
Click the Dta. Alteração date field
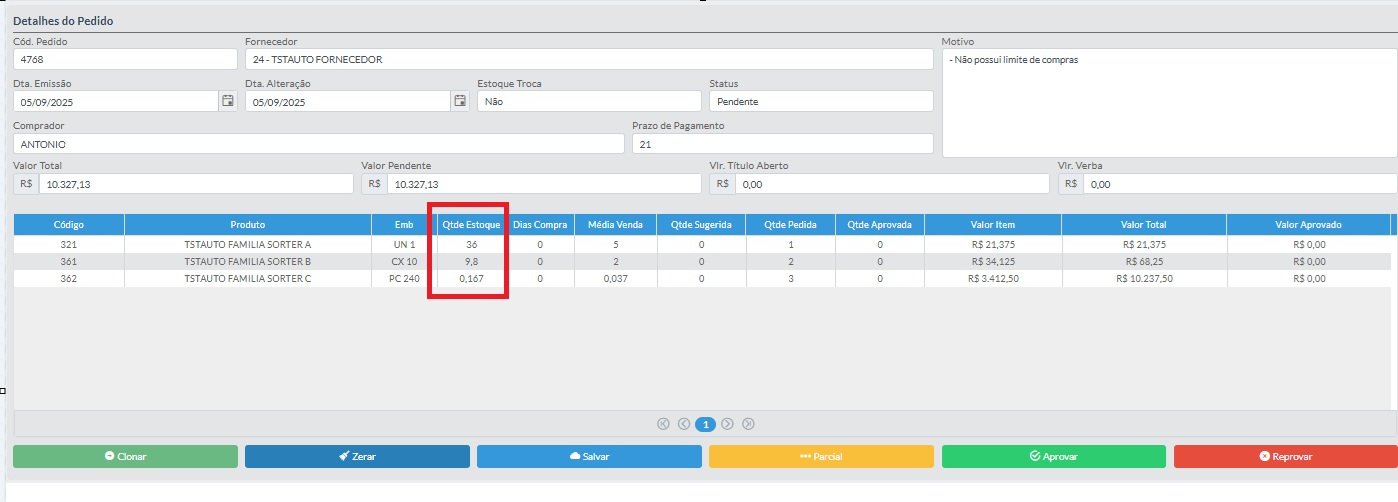[x=348, y=101]
